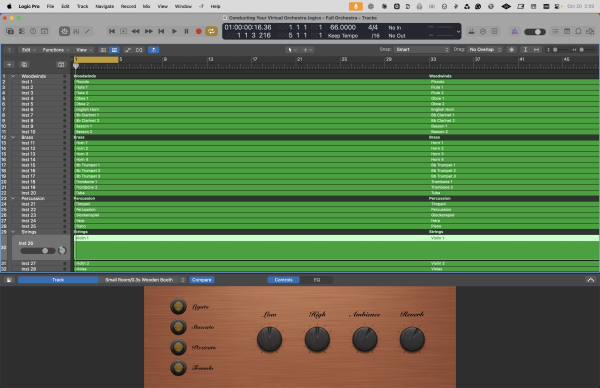This screenshot has height=388, width=600.
Task: Toggle the blue Catch Playhead button
Action: (153, 50)
